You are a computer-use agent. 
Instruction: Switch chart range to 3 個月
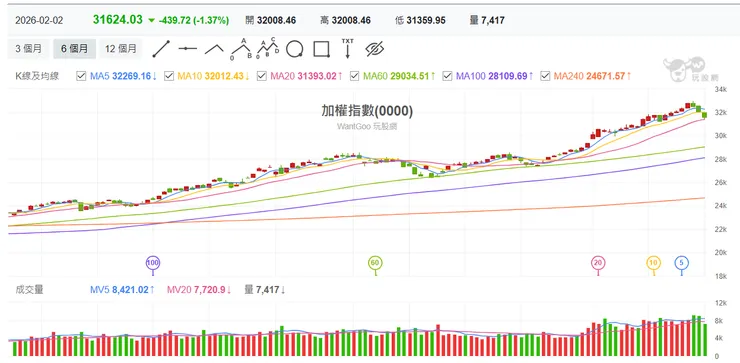28,49
